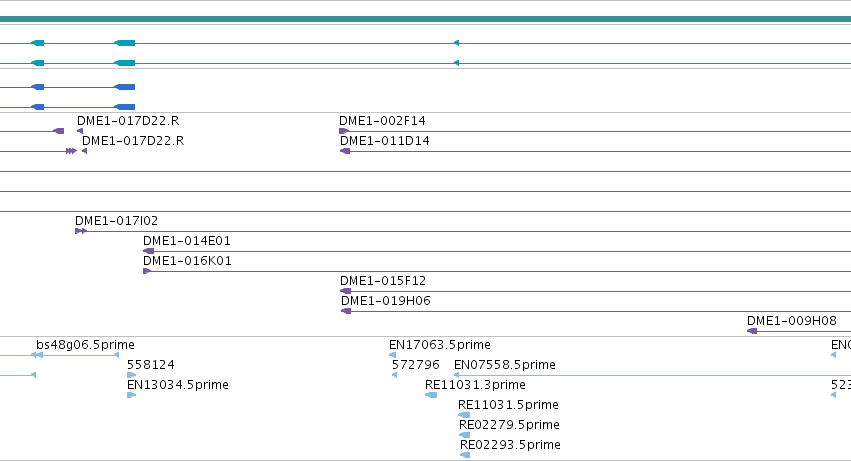This screenshot has height=461, width=851.
Task: Click the bs48g06.5prime EST label
Action: point(85,345)
